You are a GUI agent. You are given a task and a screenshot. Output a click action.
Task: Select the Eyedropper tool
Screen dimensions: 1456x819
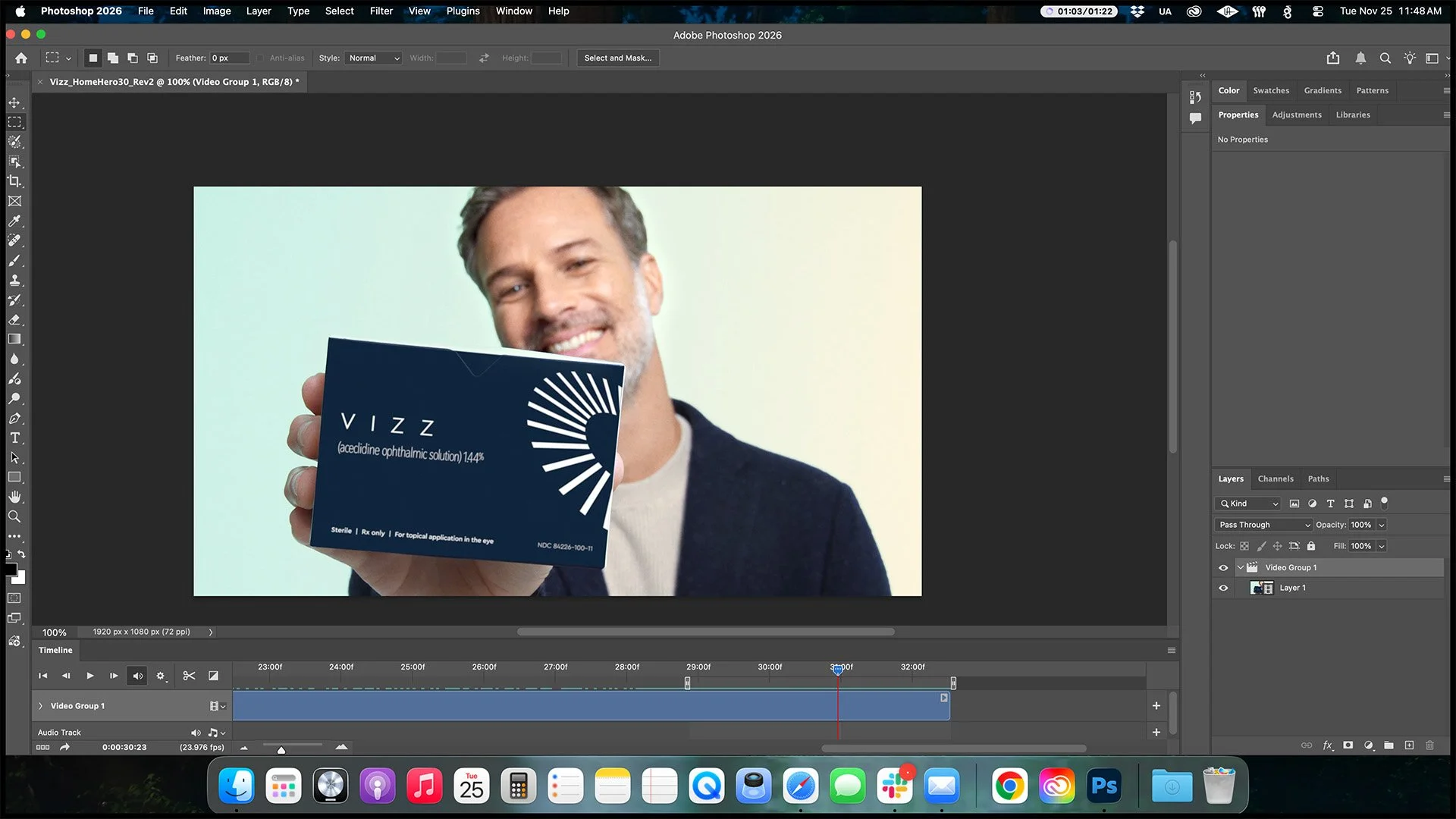[15, 221]
